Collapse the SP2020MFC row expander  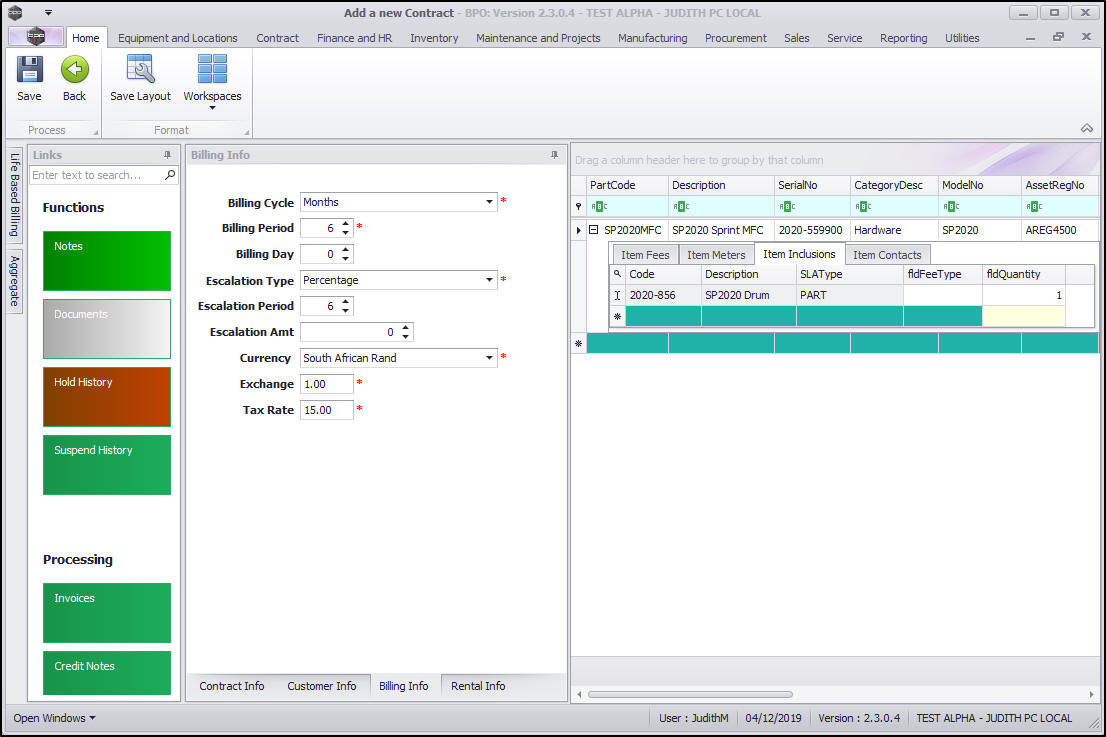(593, 230)
